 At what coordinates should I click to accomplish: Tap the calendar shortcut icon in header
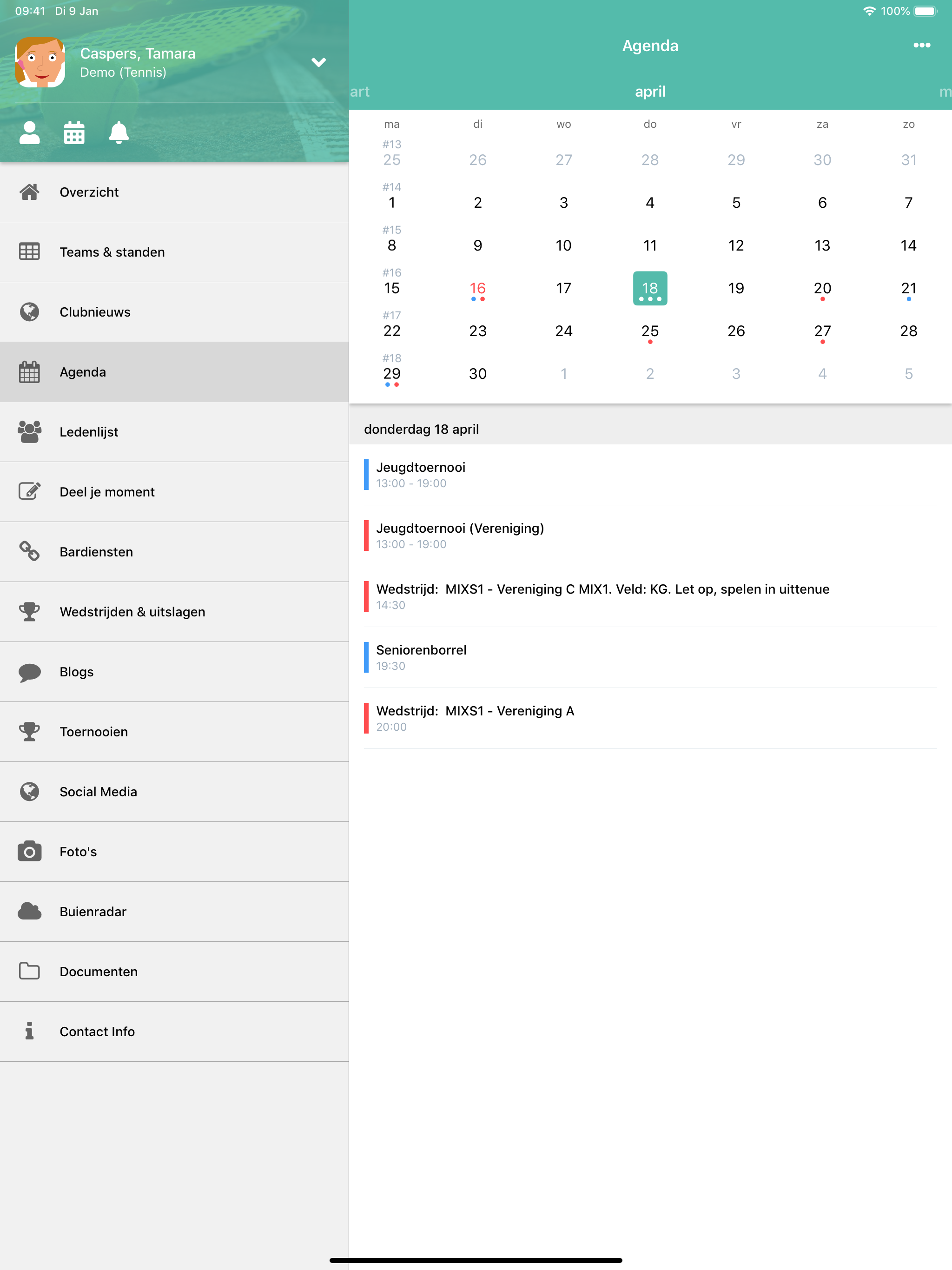[74, 132]
